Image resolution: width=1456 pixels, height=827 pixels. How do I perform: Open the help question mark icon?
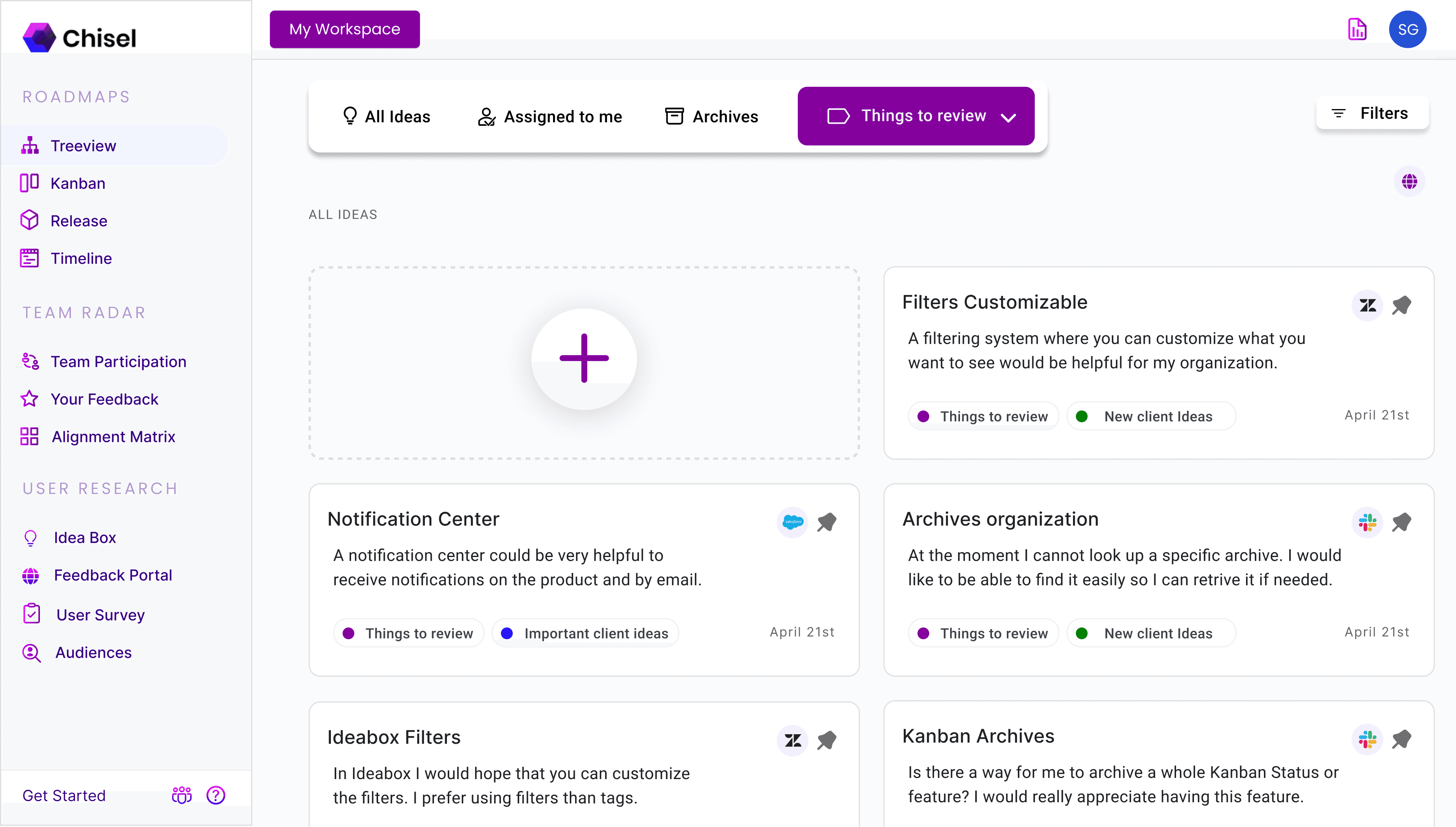point(216,795)
